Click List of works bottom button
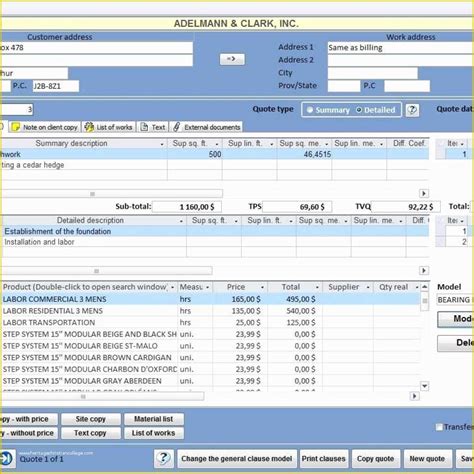474x474 pixels. click(x=153, y=433)
